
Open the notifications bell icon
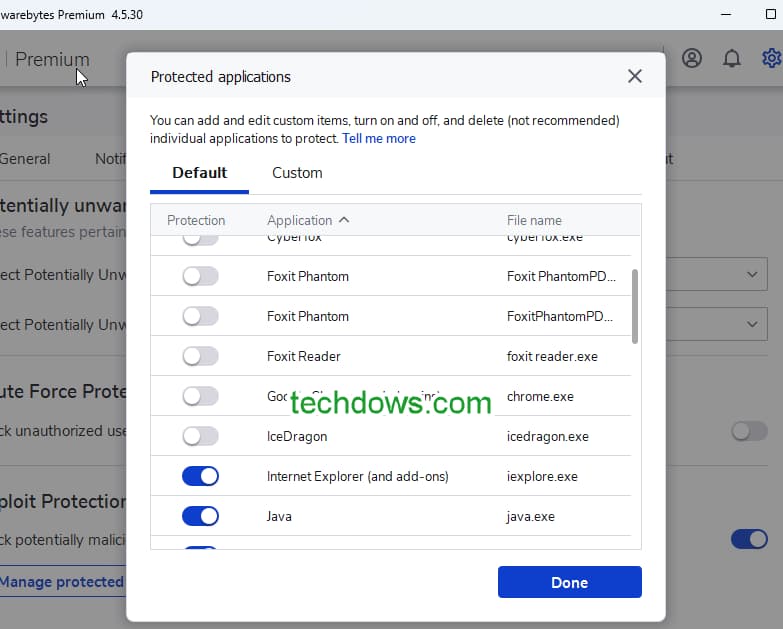pyautogui.click(x=732, y=58)
